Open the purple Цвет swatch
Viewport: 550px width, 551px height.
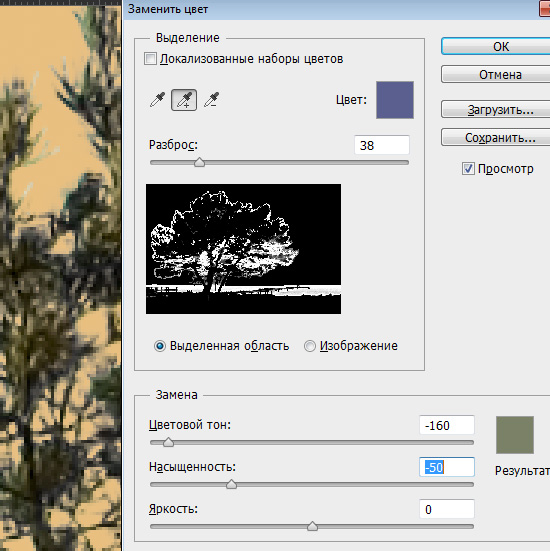(395, 100)
